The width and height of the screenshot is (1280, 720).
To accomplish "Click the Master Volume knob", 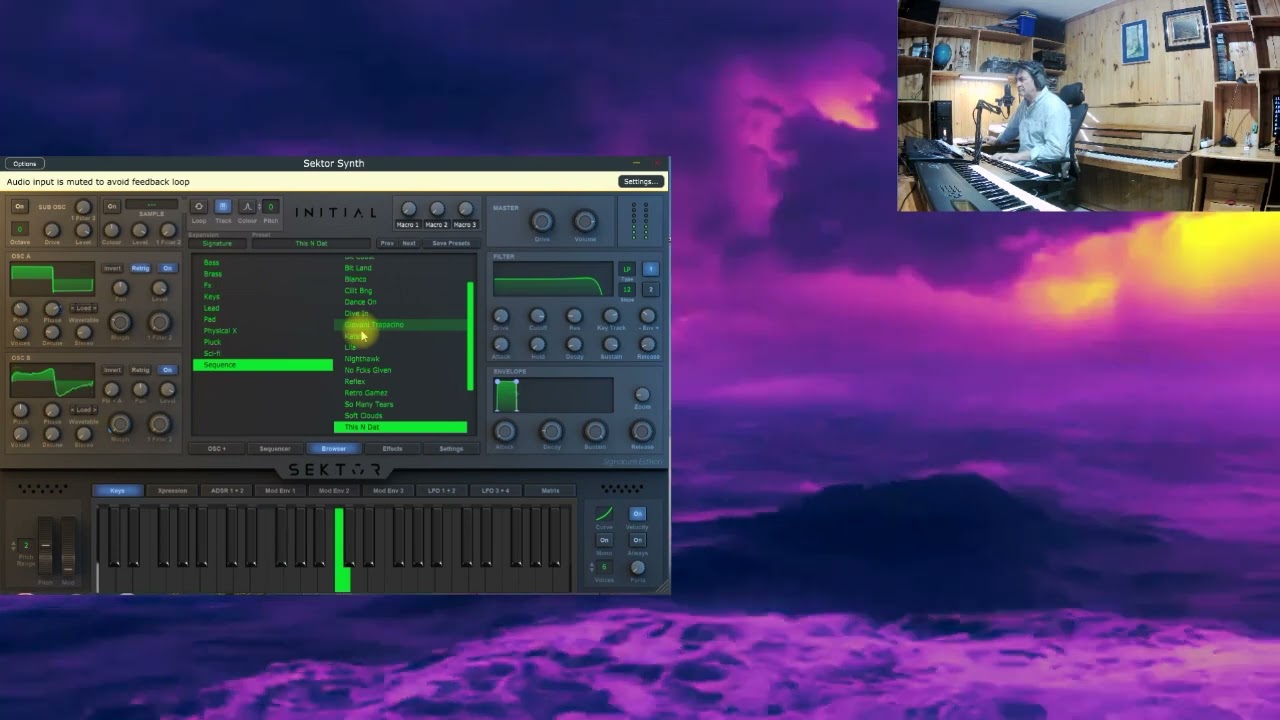I will tap(585, 221).
